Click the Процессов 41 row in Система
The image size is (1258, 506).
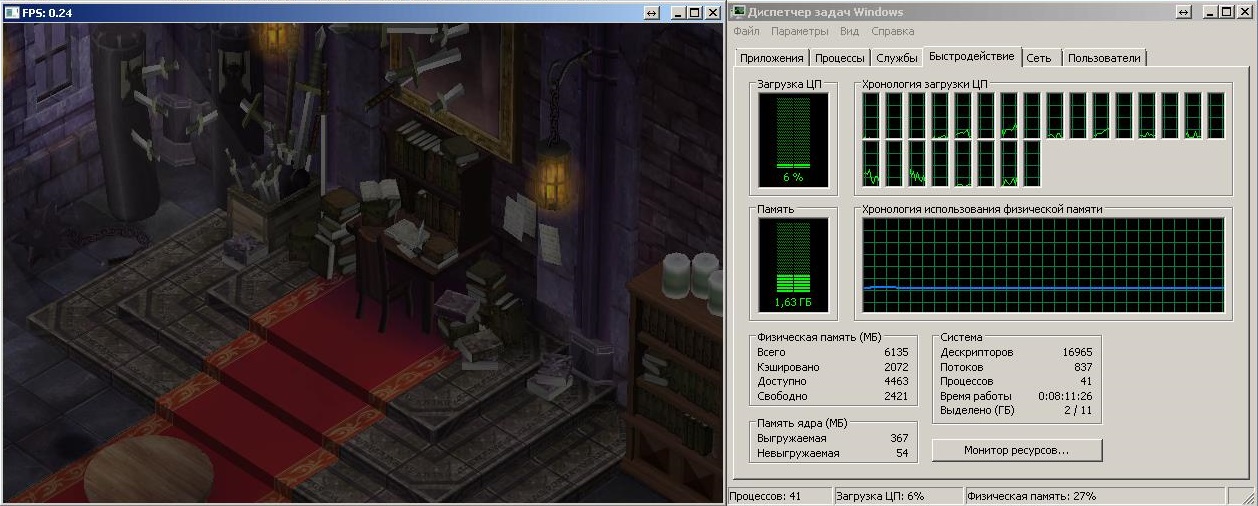pos(1016,381)
